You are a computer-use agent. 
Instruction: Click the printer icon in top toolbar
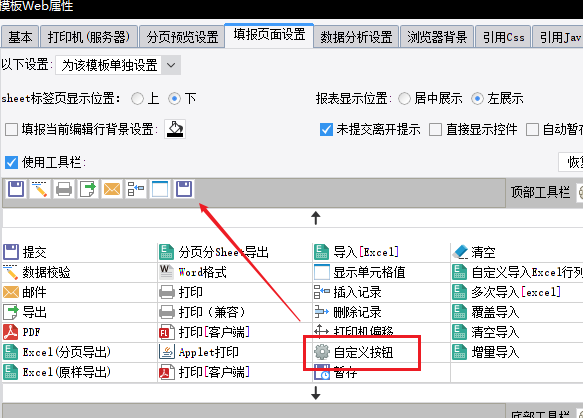[64, 189]
